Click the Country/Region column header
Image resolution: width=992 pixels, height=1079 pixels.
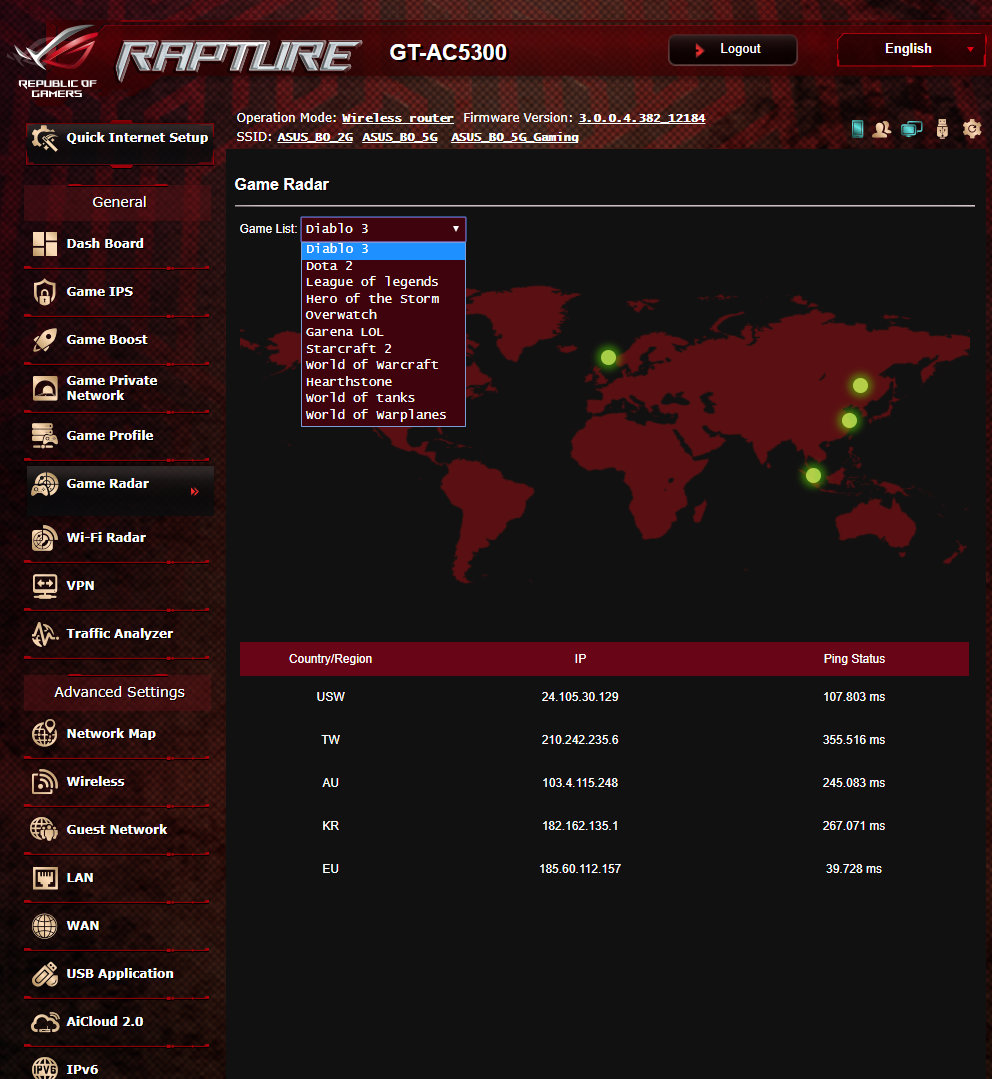(330, 659)
